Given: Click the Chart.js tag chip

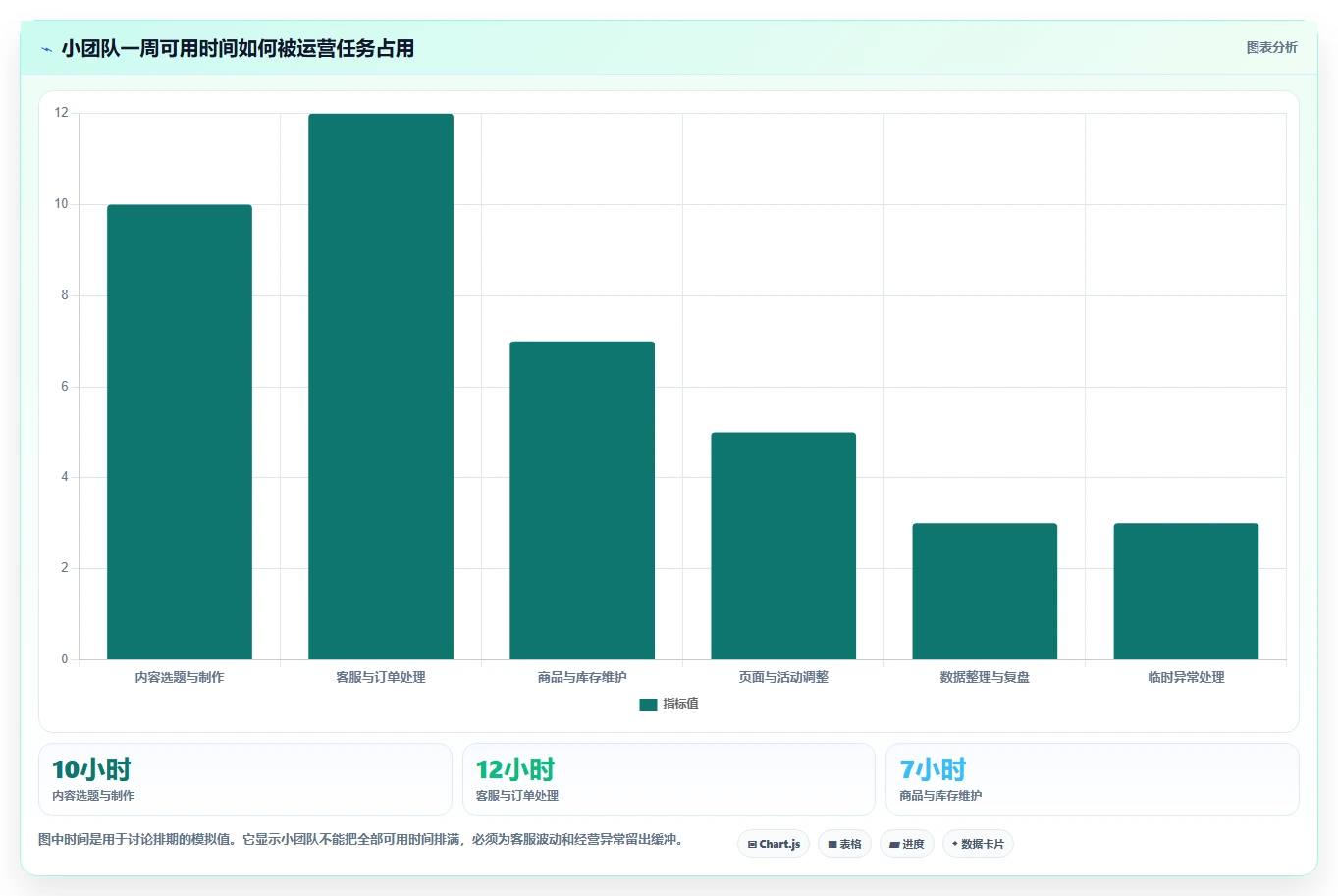Looking at the screenshot, I should (x=774, y=844).
